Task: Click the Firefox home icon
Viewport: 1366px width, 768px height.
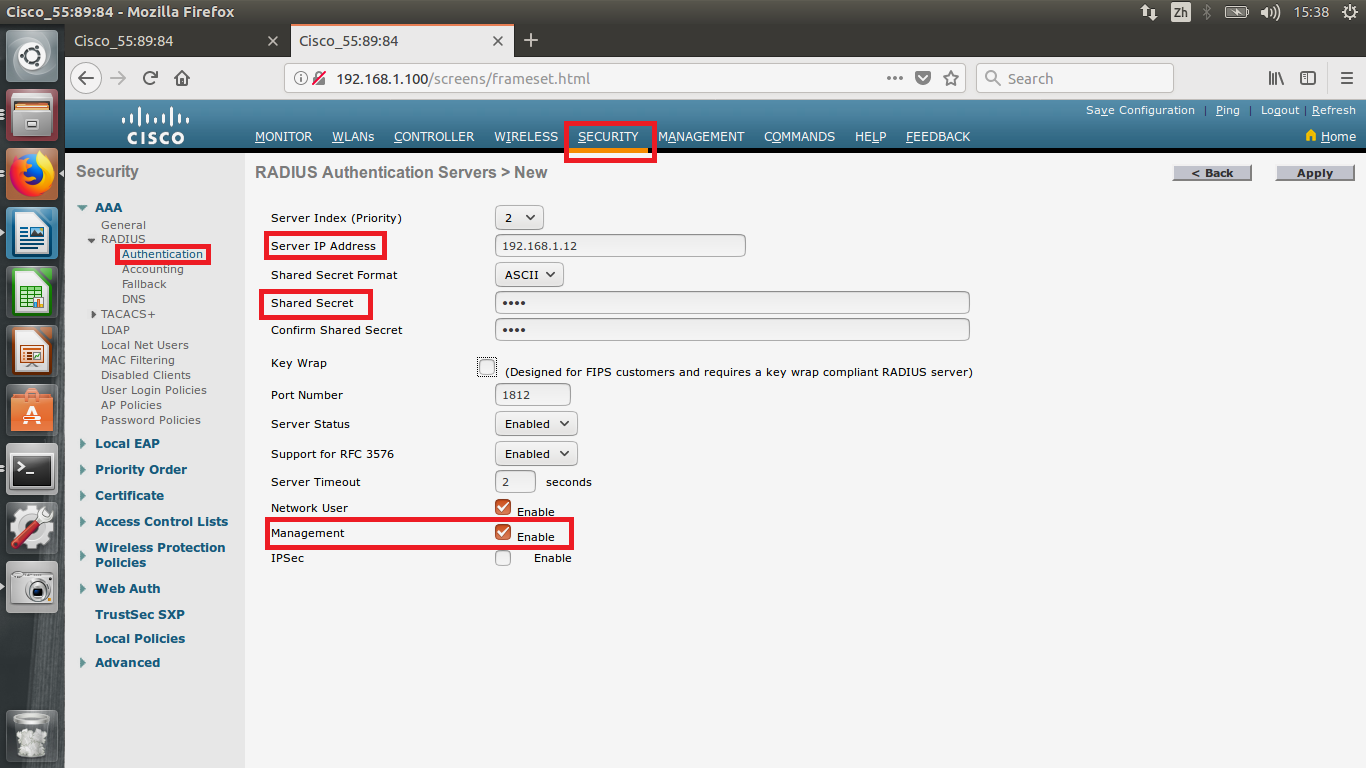Action: 182,78
